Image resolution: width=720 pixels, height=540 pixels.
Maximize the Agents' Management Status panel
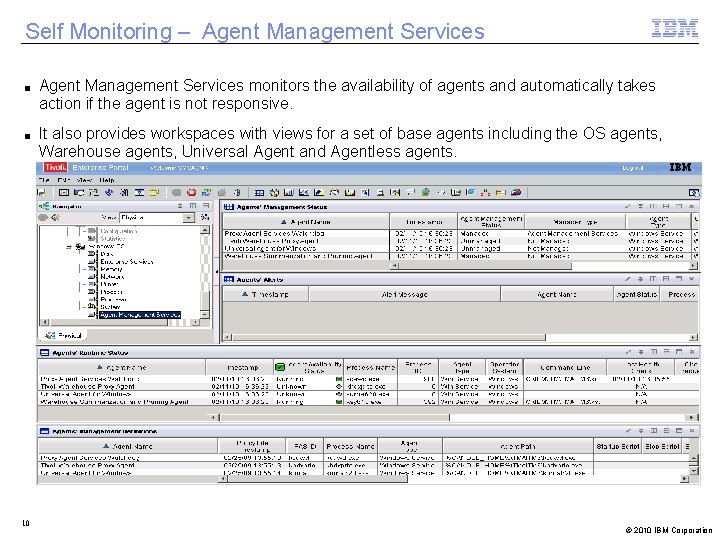click(x=679, y=207)
